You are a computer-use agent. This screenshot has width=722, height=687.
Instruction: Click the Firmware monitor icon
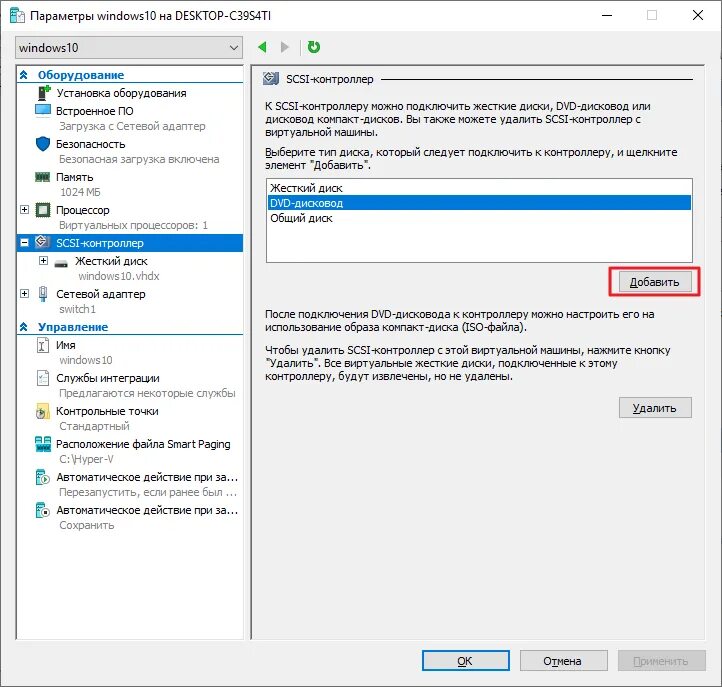[43, 111]
